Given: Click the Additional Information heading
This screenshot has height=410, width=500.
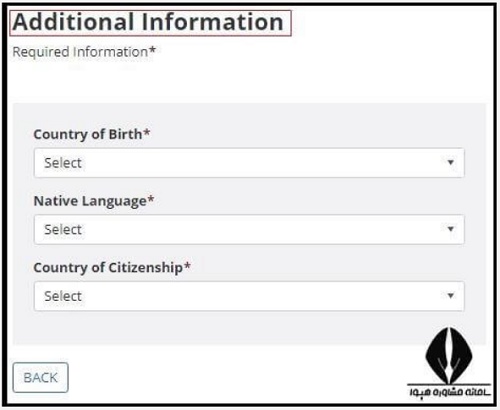Looking at the screenshot, I should [148, 22].
